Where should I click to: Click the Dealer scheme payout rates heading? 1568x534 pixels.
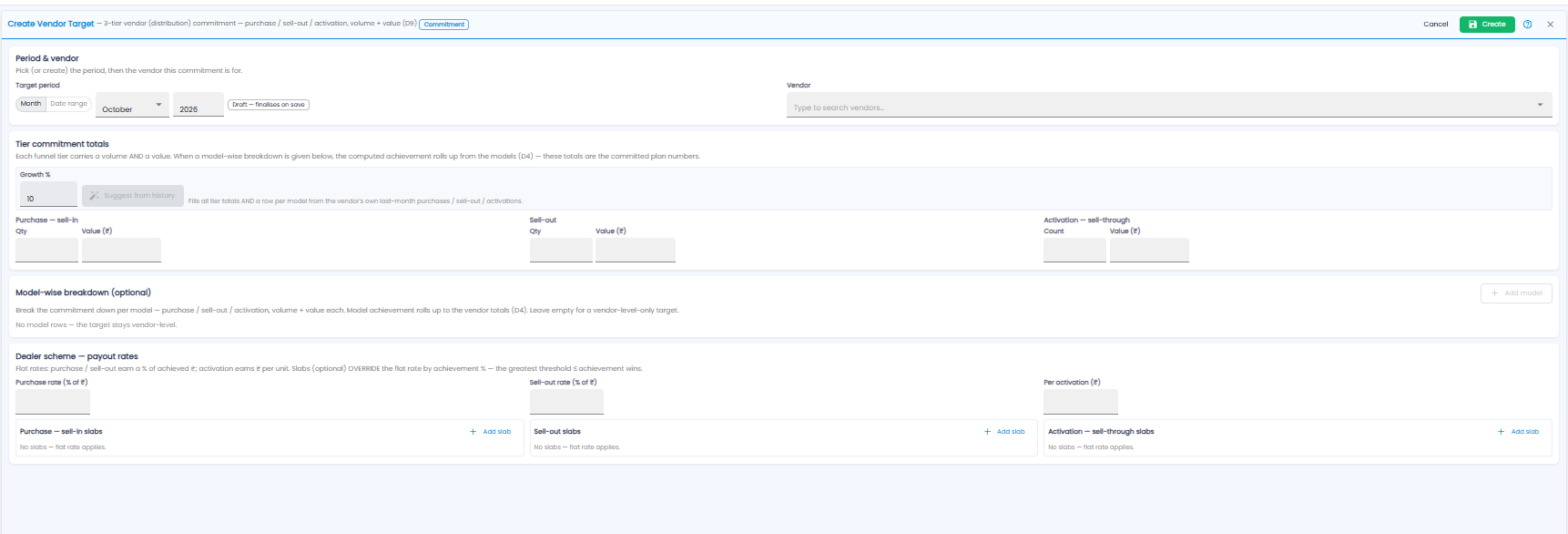tap(76, 356)
